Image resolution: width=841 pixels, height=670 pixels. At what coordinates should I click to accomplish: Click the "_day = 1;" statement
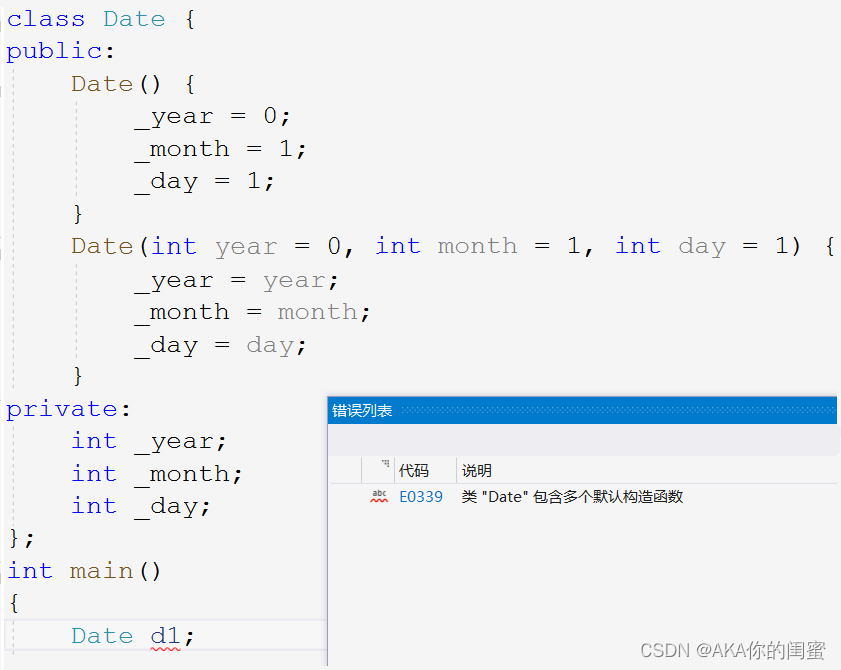(204, 182)
